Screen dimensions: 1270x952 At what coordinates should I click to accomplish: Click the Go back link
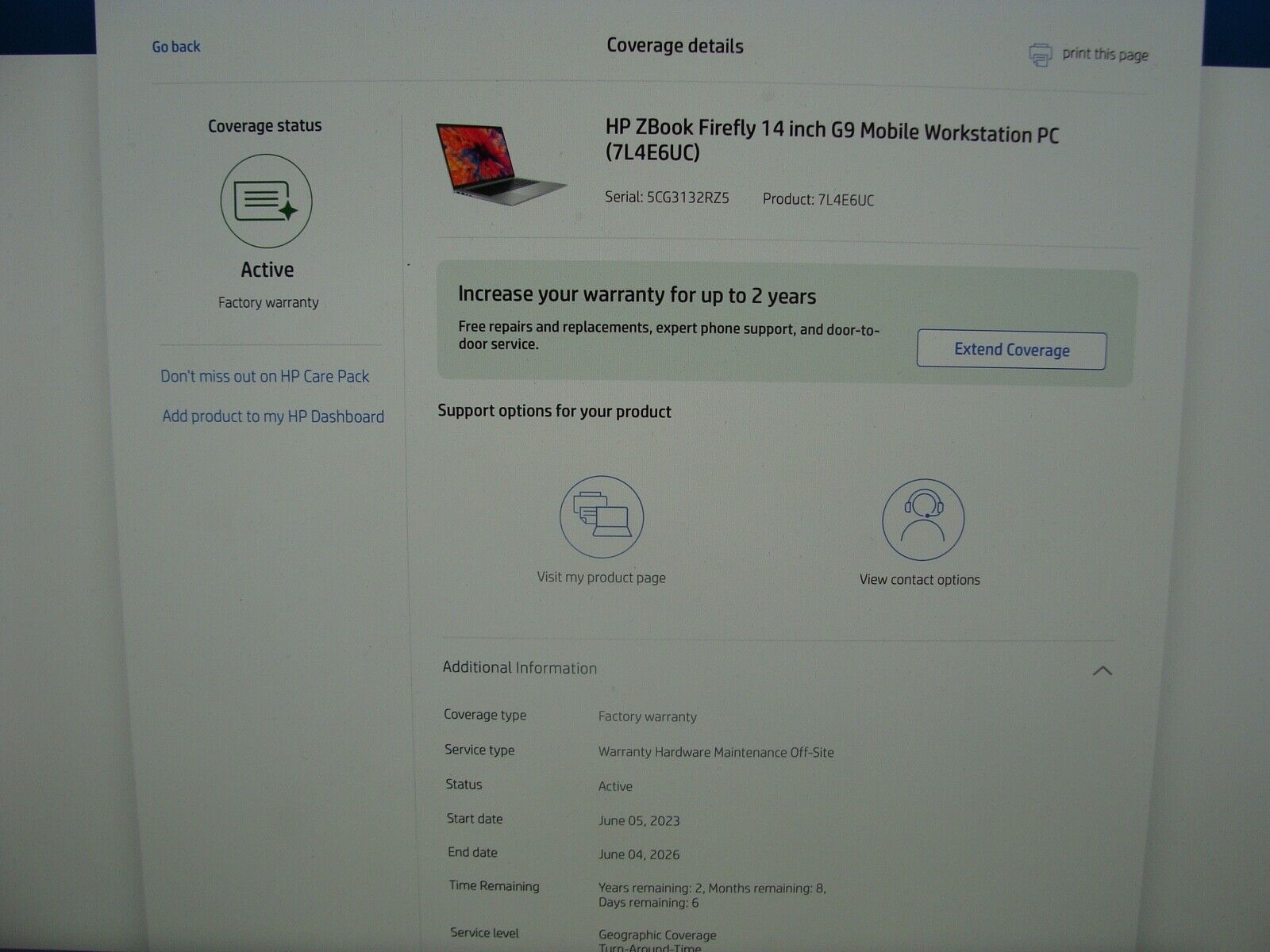[176, 47]
